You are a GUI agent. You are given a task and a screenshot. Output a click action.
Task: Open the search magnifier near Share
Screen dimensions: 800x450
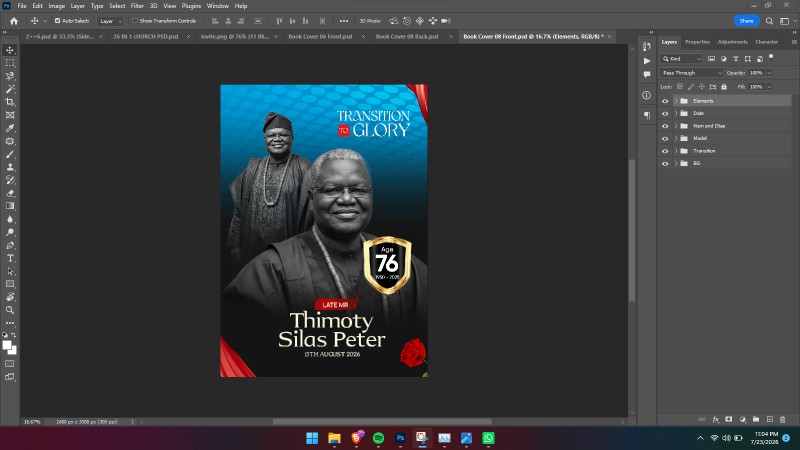click(x=769, y=21)
